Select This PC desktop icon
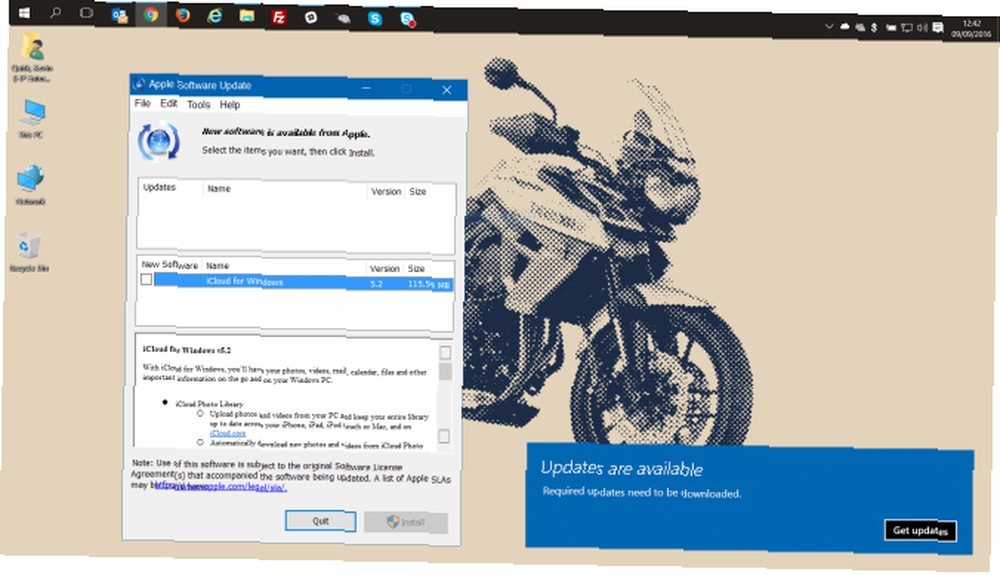The width and height of the screenshot is (1000, 575). pos(31,119)
